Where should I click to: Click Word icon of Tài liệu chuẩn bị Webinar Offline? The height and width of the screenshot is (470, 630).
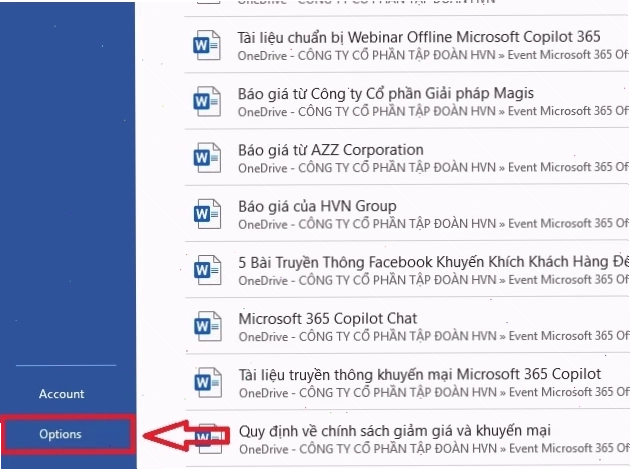pyautogui.click(x=207, y=45)
